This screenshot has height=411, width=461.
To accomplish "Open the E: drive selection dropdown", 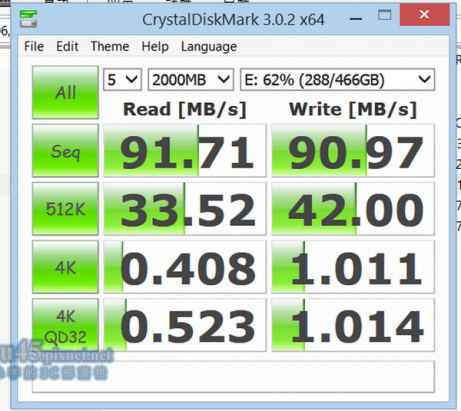I will point(337,80).
